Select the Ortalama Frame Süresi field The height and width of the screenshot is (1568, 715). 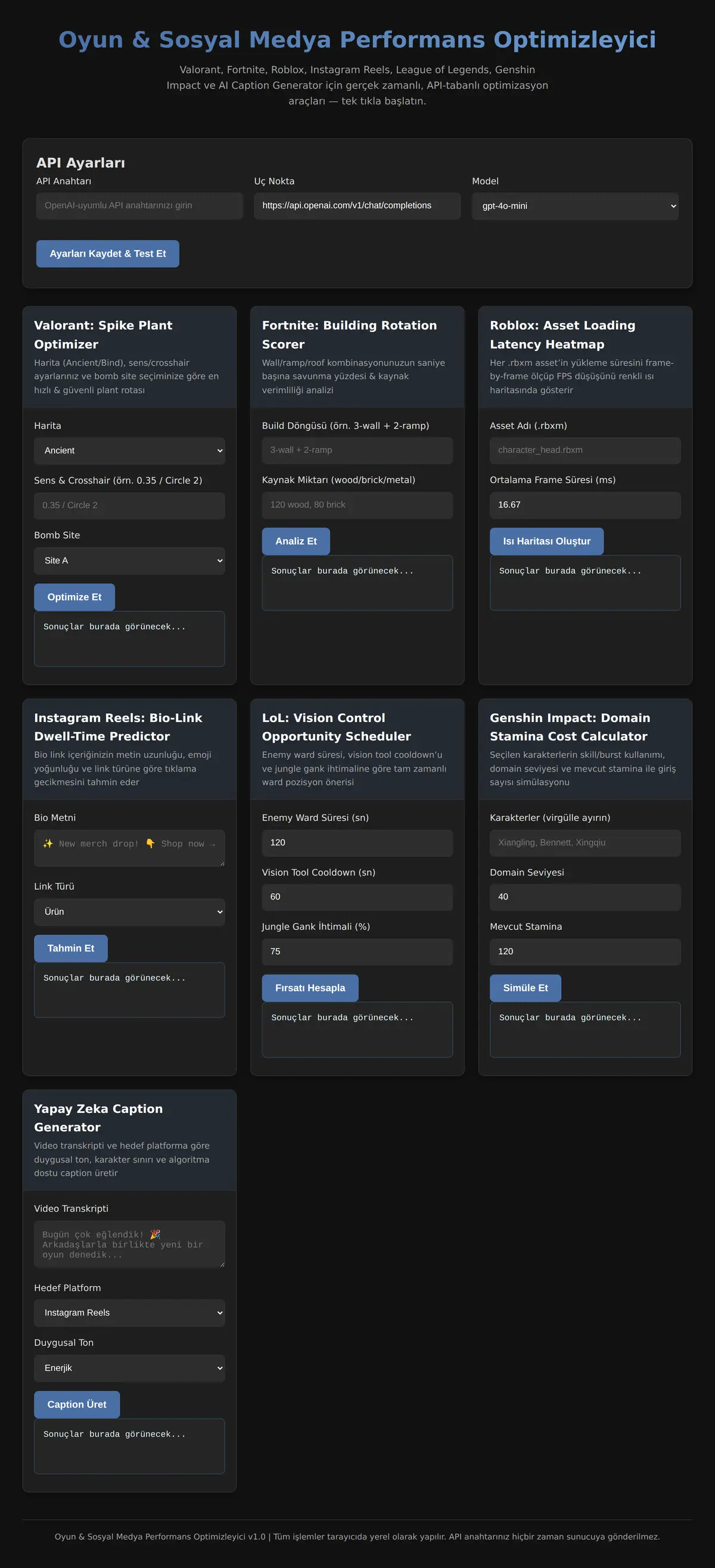tap(585, 505)
